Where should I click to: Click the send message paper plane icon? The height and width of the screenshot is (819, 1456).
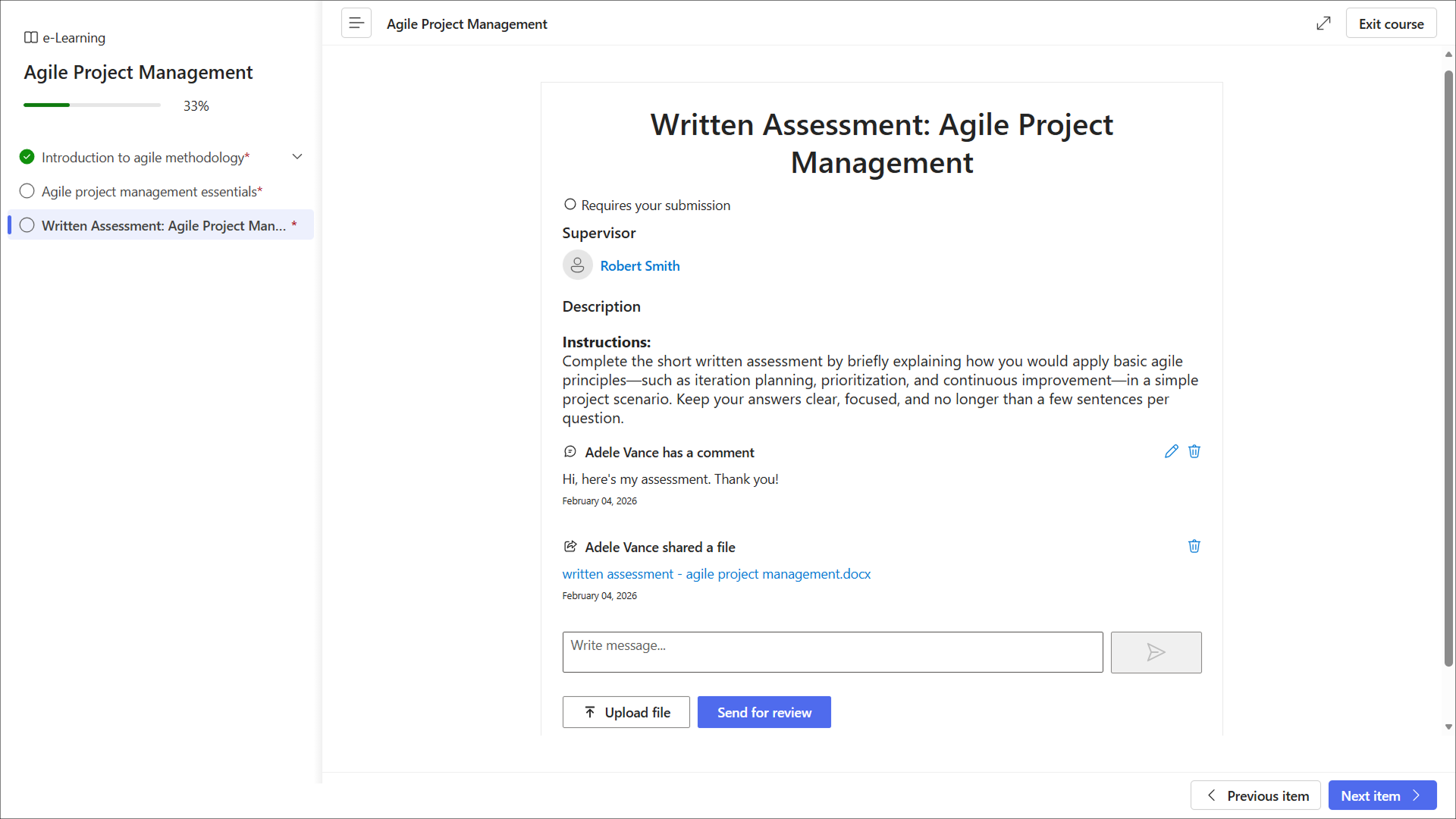click(x=1156, y=652)
